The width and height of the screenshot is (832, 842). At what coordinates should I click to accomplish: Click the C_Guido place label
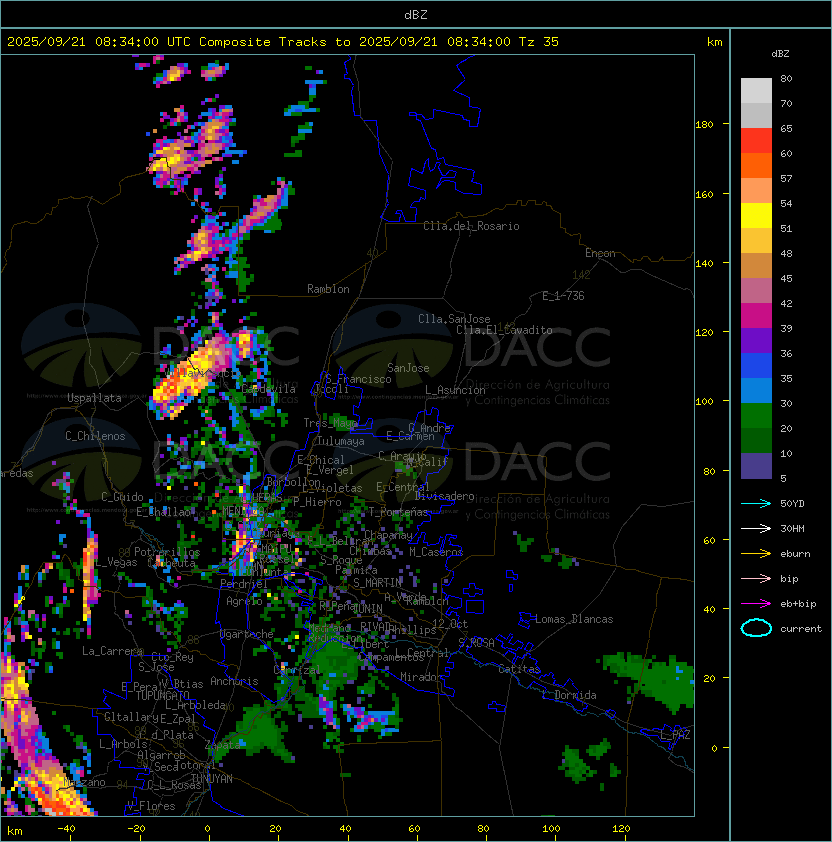tap(122, 497)
